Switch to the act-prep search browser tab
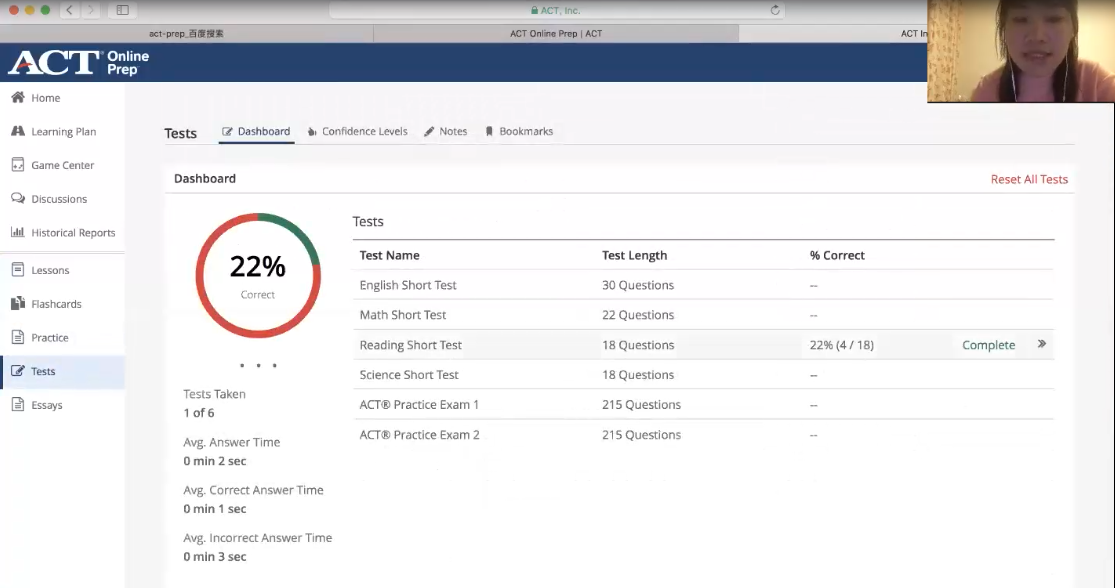 tap(186, 33)
